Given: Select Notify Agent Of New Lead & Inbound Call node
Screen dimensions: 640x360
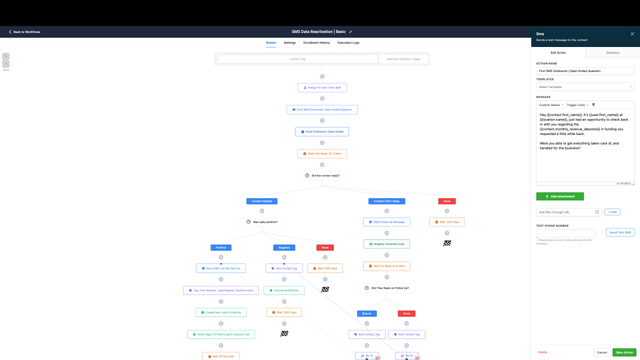Looking at the screenshot, I should pos(221,335).
